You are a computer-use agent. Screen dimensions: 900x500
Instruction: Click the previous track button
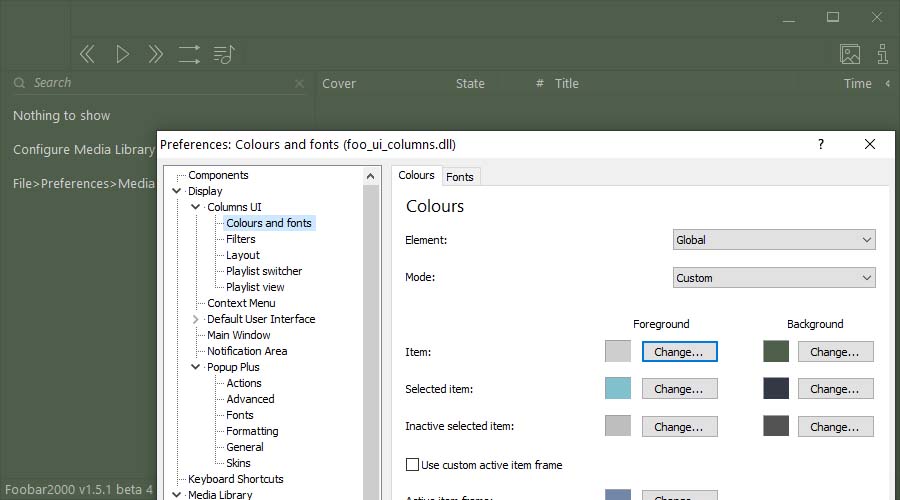(87, 54)
